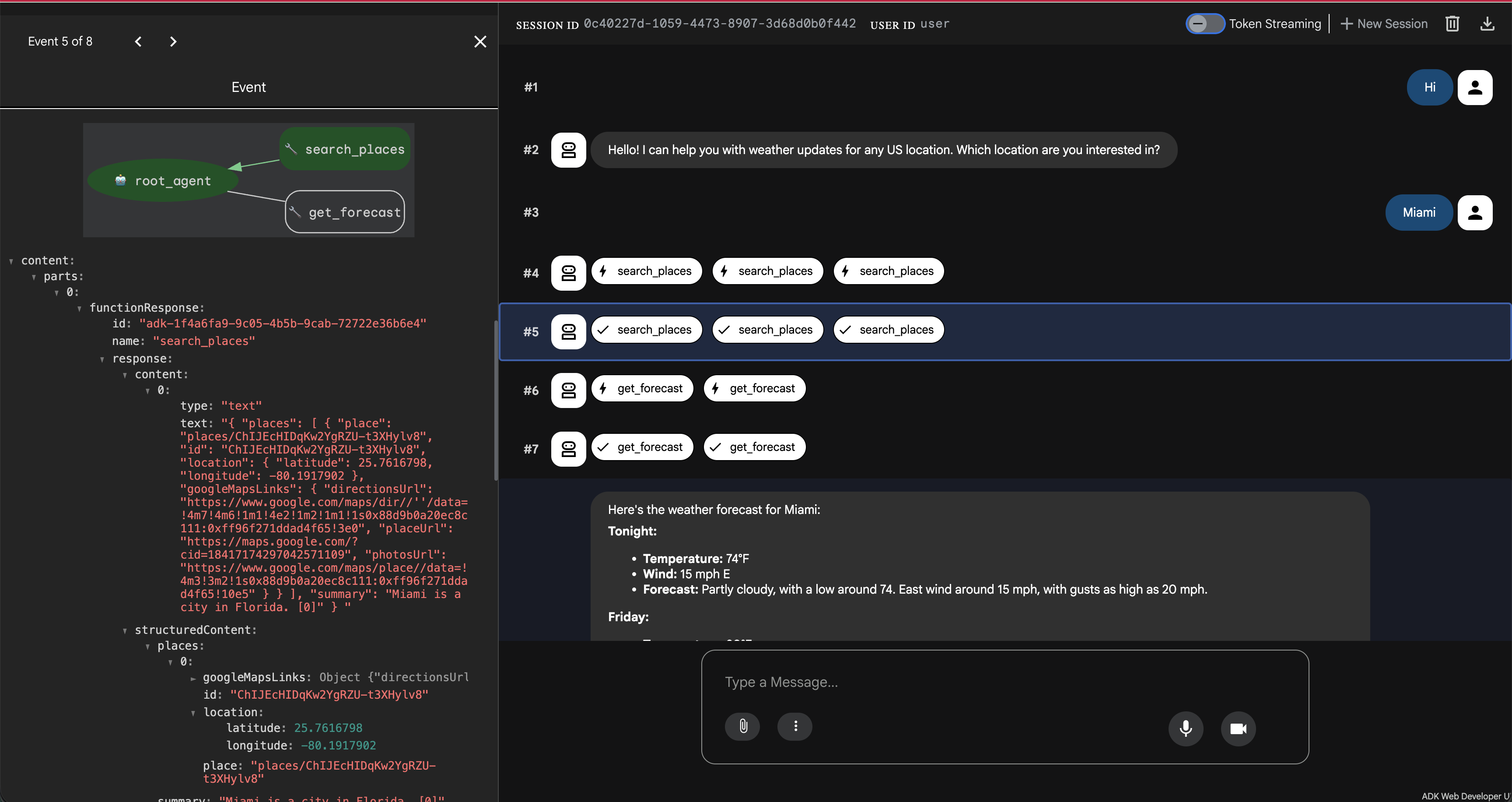1512x802 pixels.
Task: Select the get_forecast node in the event graph
Action: click(x=345, y=211)
